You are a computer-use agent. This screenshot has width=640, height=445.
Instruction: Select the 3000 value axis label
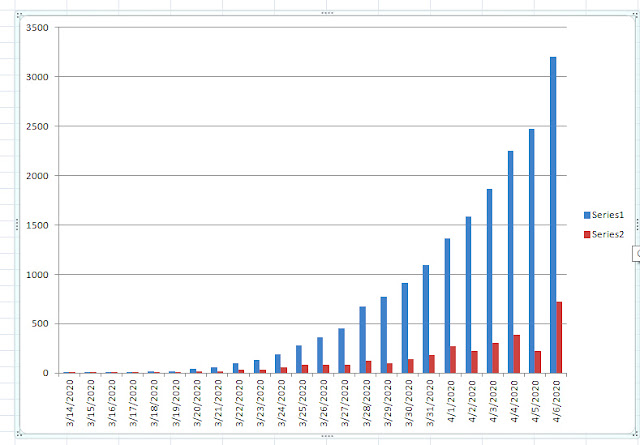click(37, 77)
